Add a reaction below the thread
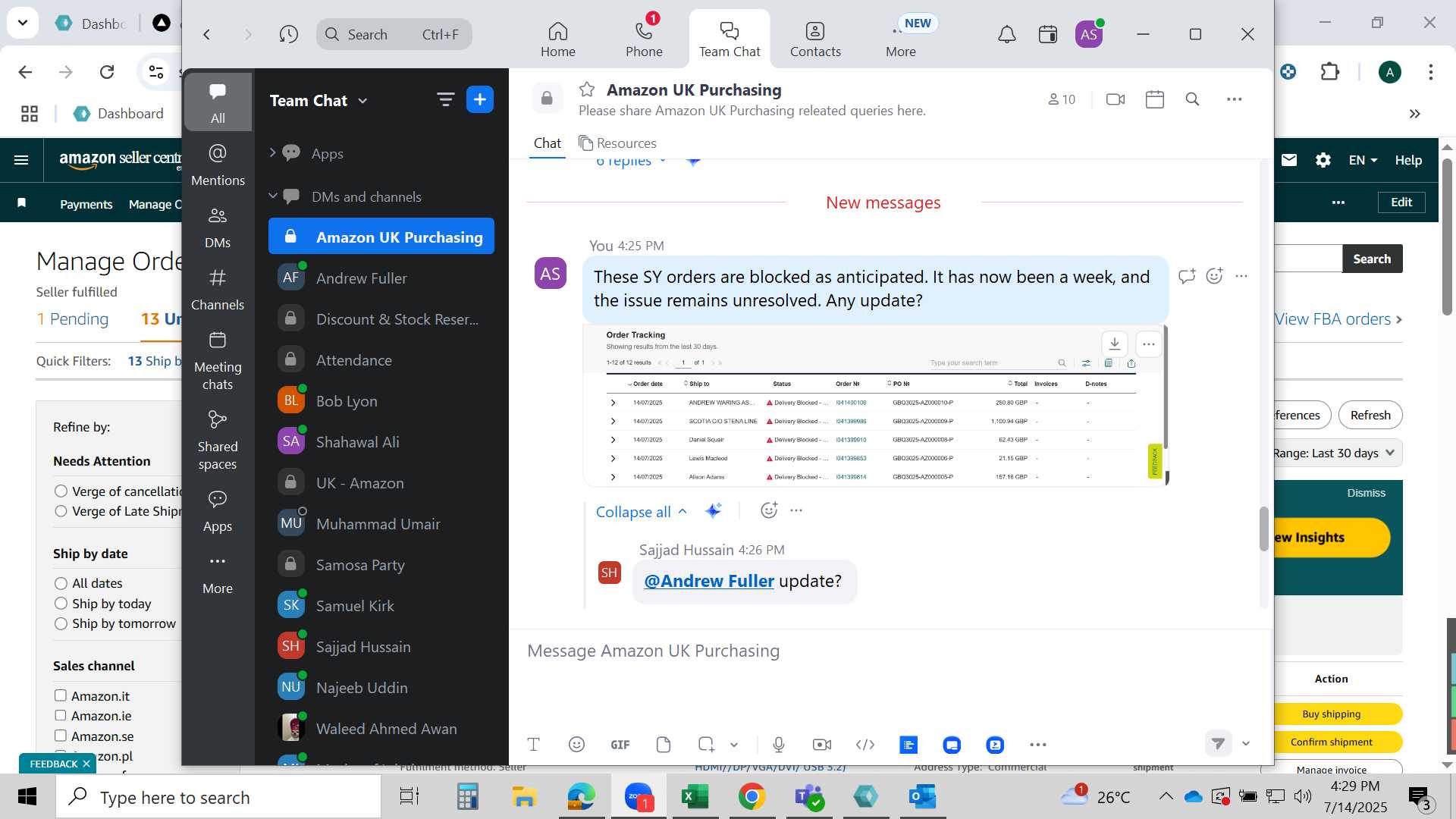Image resolution: width=1456 pixels, height=819 pixels. click(769, 510)
